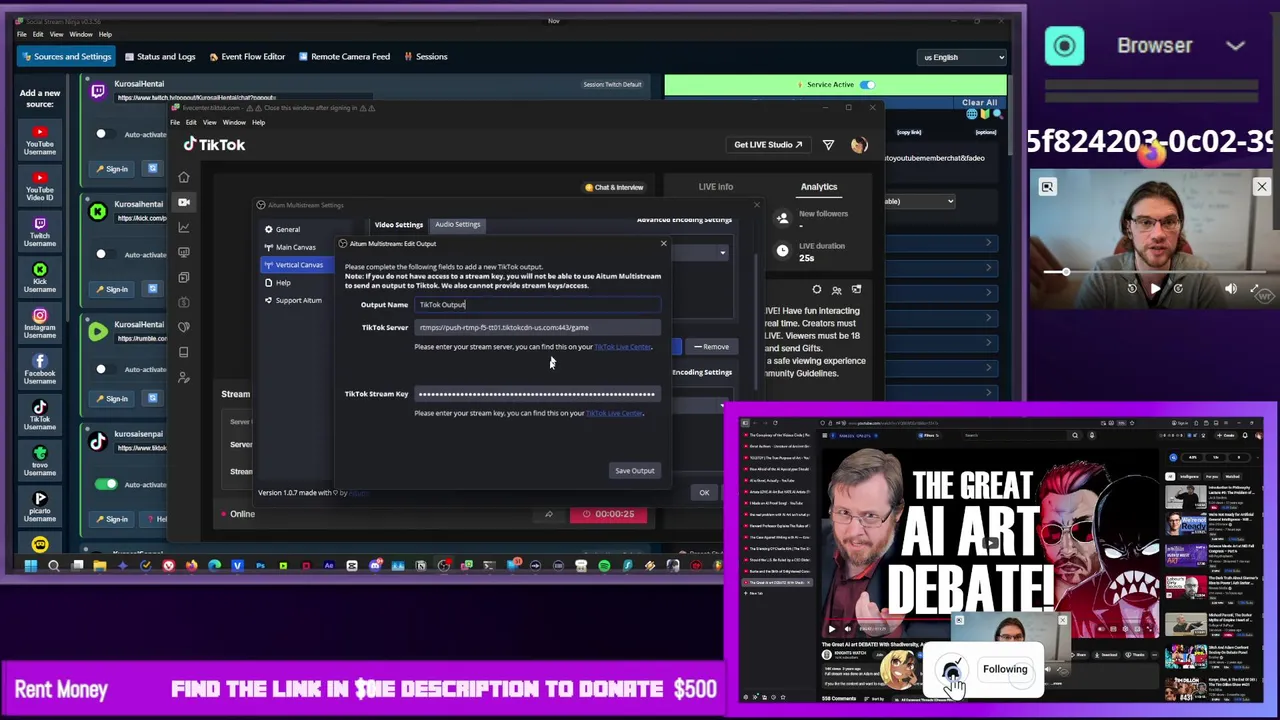
Task: Click the volume icon on webcam overlay
Action: (1231, 289)
